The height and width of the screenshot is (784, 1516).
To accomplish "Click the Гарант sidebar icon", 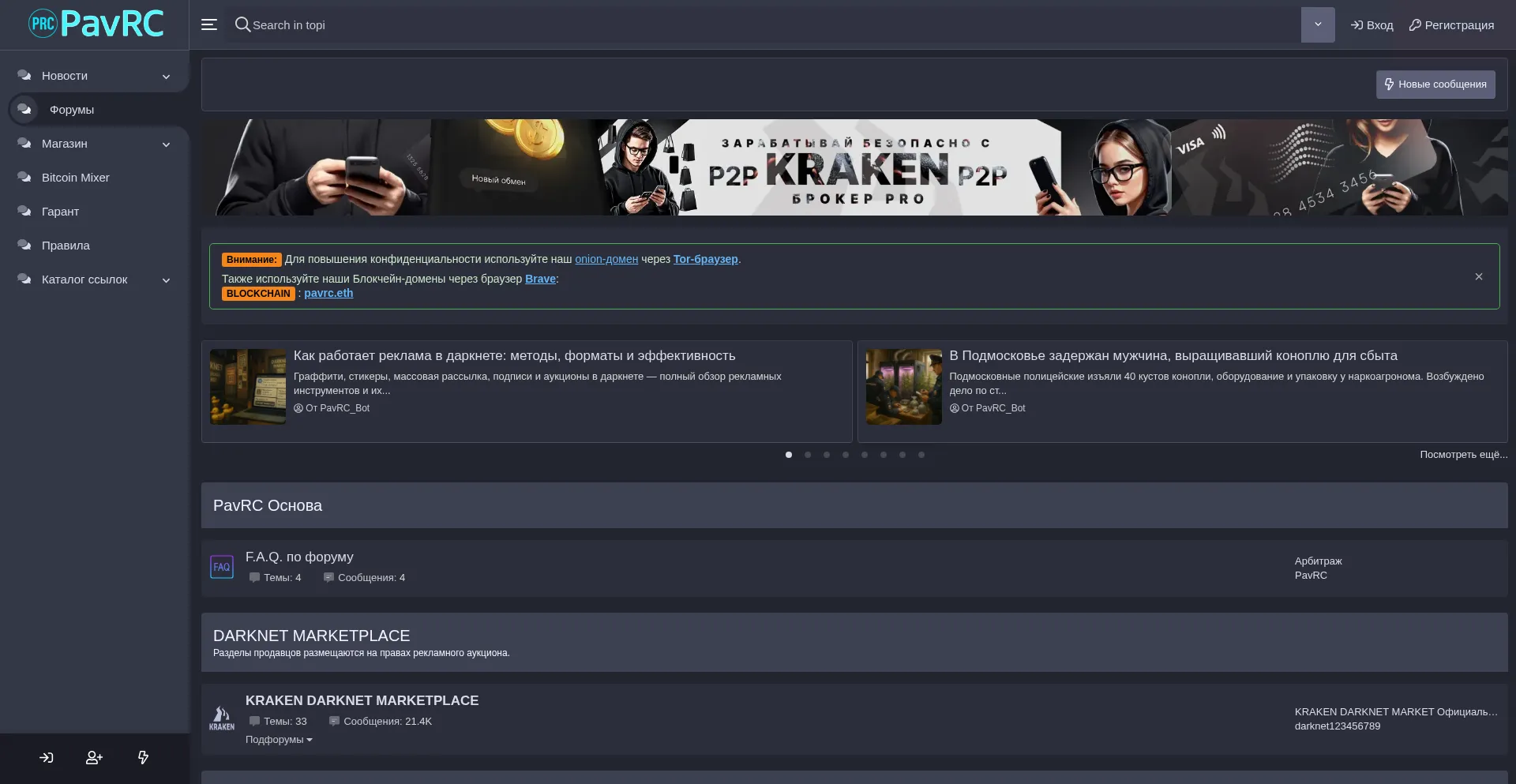I will pos(24,212).
